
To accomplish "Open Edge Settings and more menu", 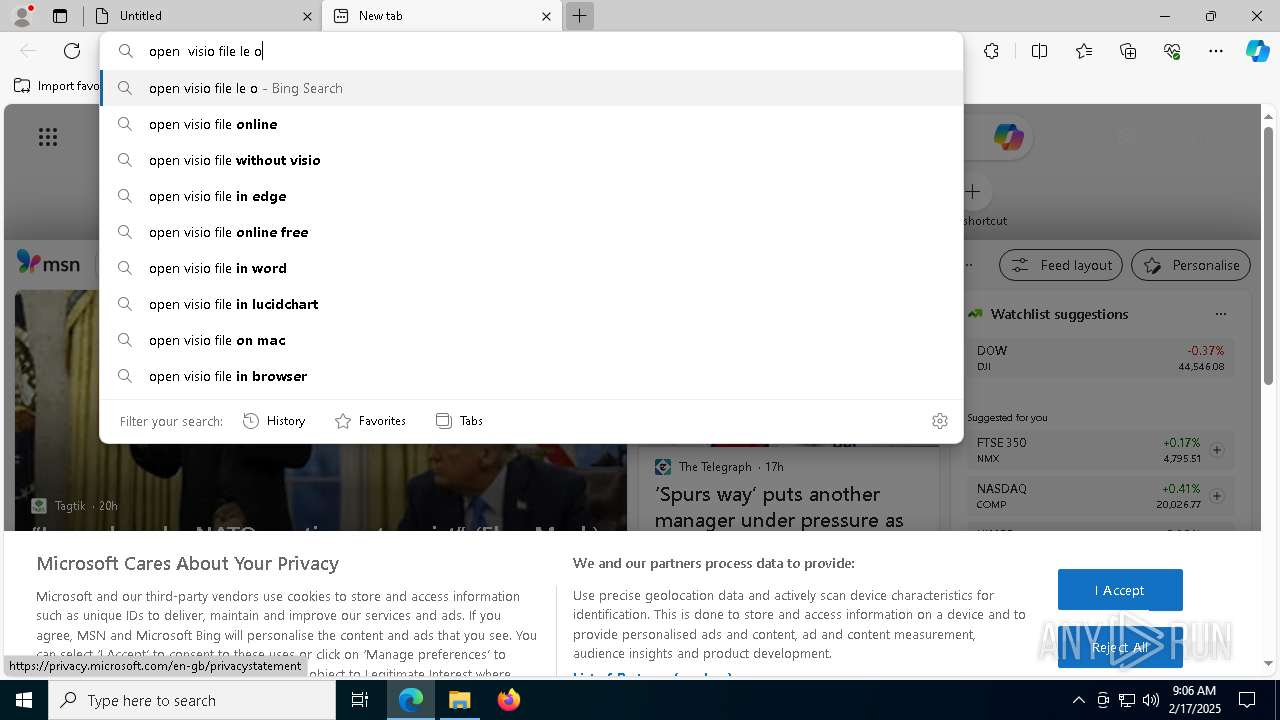I will (1216, 51).
